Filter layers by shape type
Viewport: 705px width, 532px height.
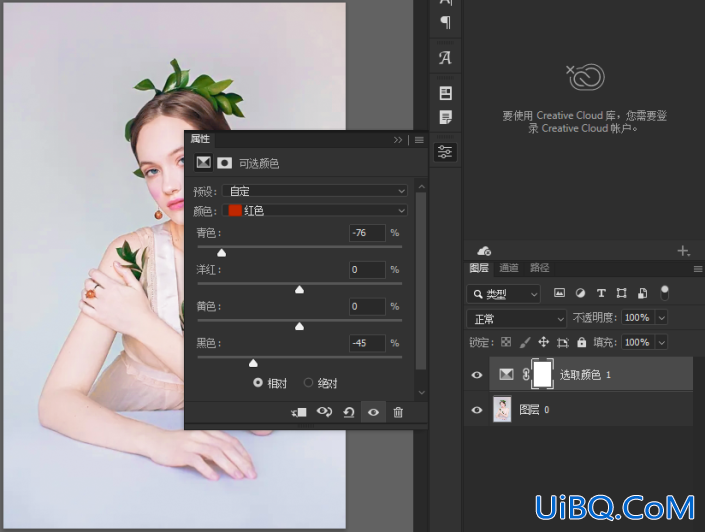[x=621, y=293]
